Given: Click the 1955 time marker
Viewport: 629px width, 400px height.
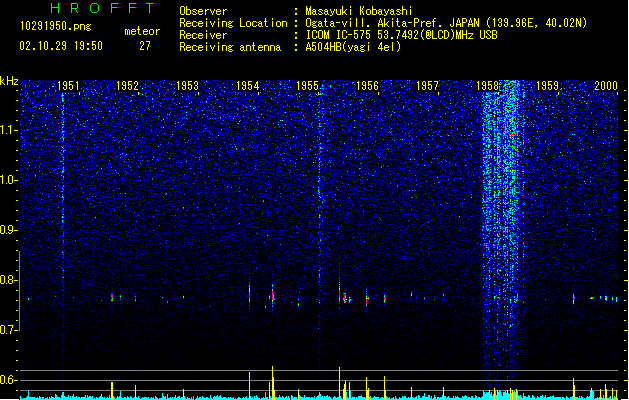Looking at the screenshot, I should (307, 86).
